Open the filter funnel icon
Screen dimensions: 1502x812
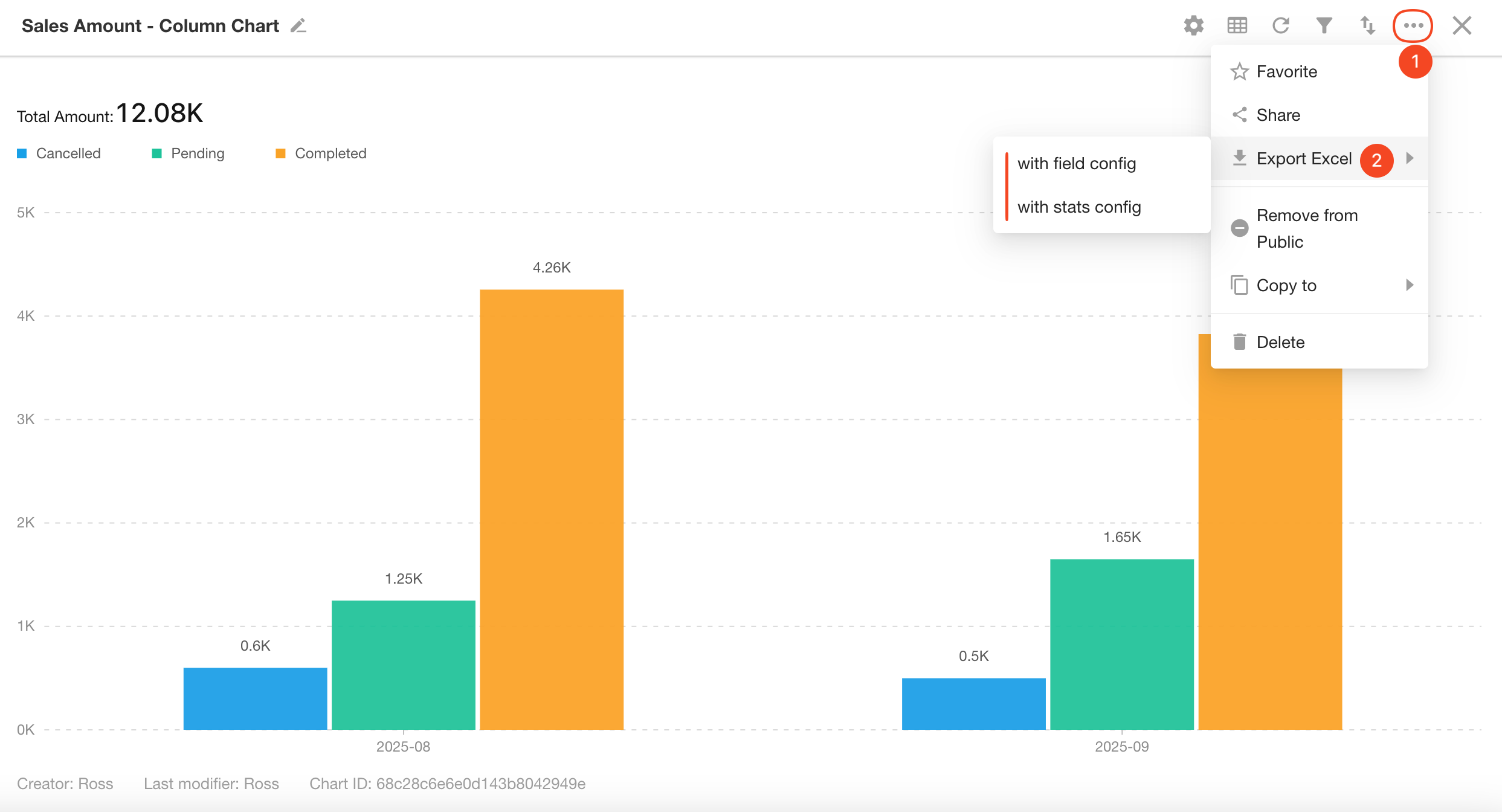(1324, 26)
